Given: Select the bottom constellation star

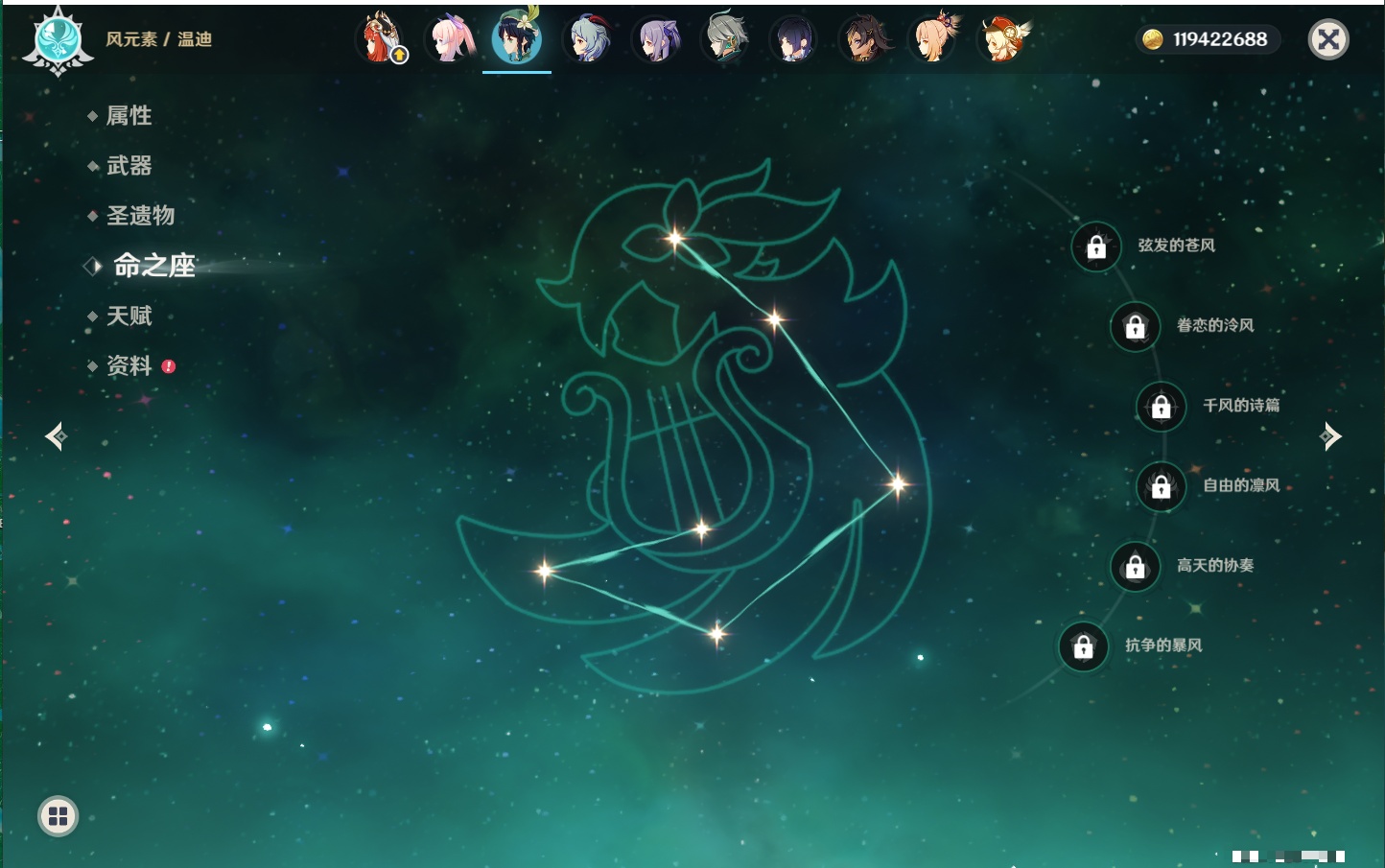Looking at the screenshot, I should [x=716, y=633].
